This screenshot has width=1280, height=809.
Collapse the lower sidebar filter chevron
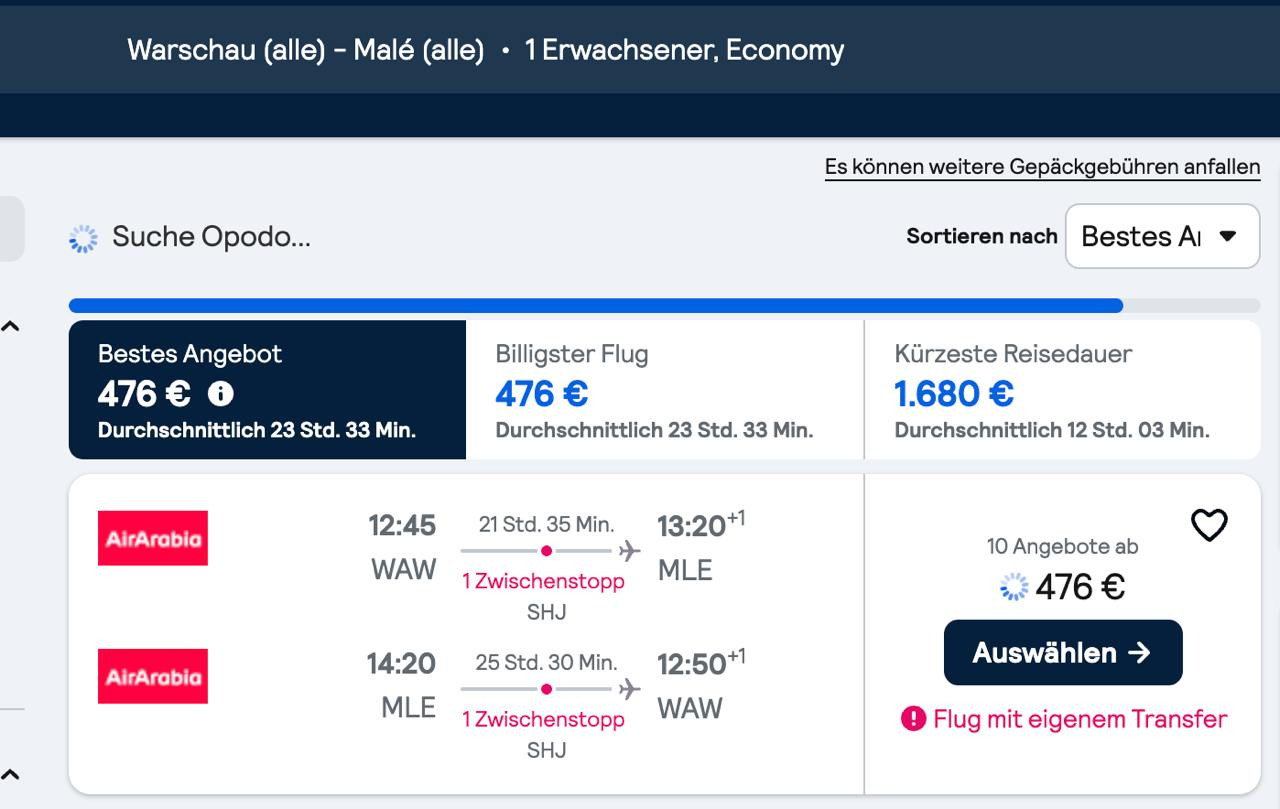click(10, 774)
